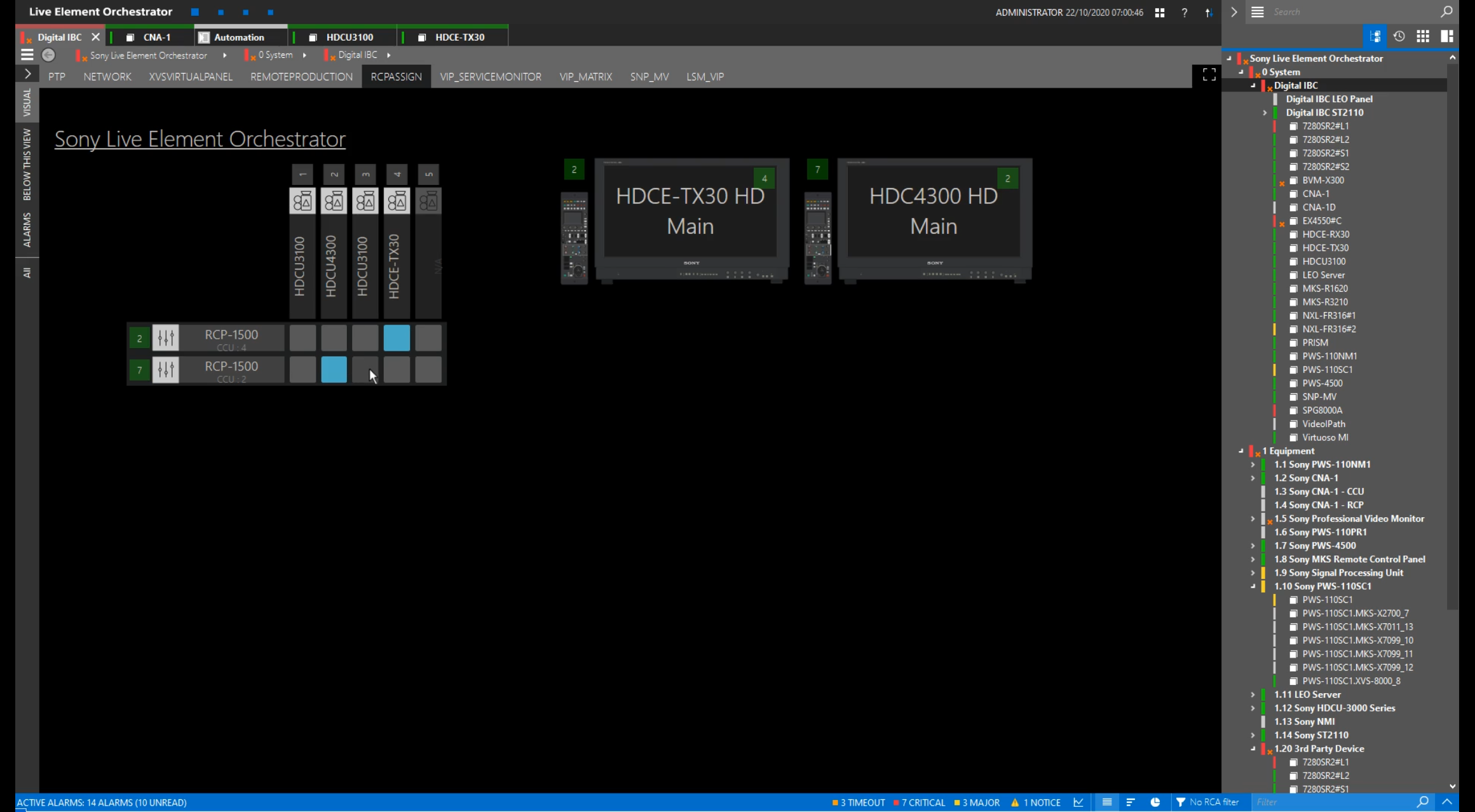Screen dimensions: 1475x812
Task: Collapse 1.10 Sony PWS-110SC1 node
Action: [x=1253, y=586]
